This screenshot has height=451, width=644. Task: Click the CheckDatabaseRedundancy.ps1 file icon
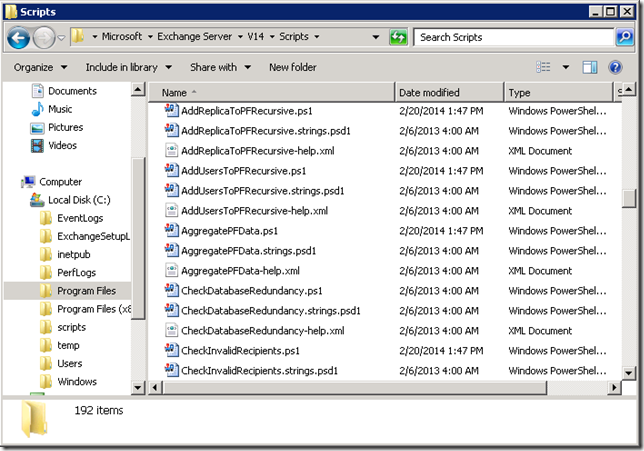click(172, 290)
